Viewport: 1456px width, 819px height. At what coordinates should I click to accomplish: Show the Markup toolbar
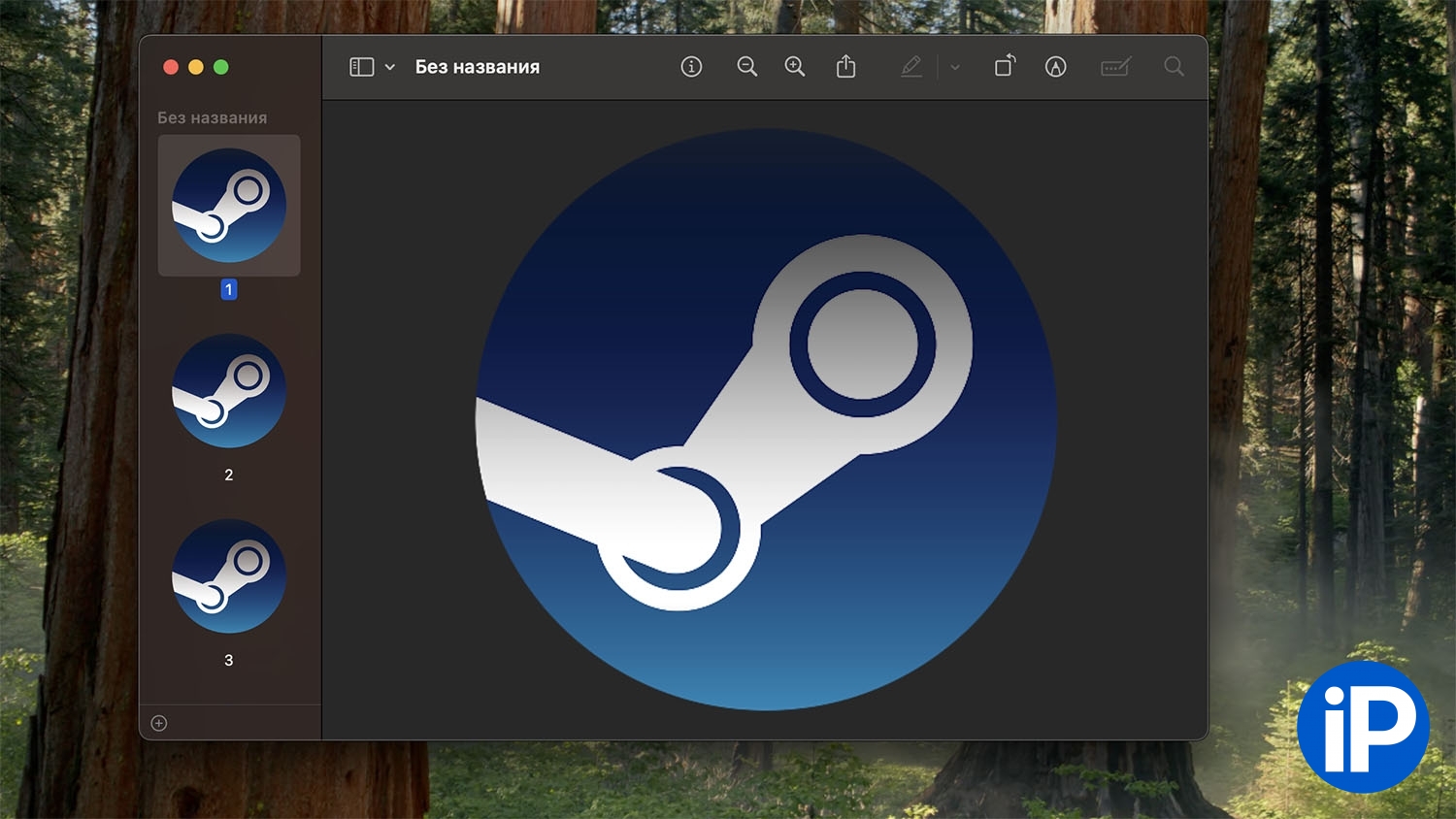[x=1056, y=67]
